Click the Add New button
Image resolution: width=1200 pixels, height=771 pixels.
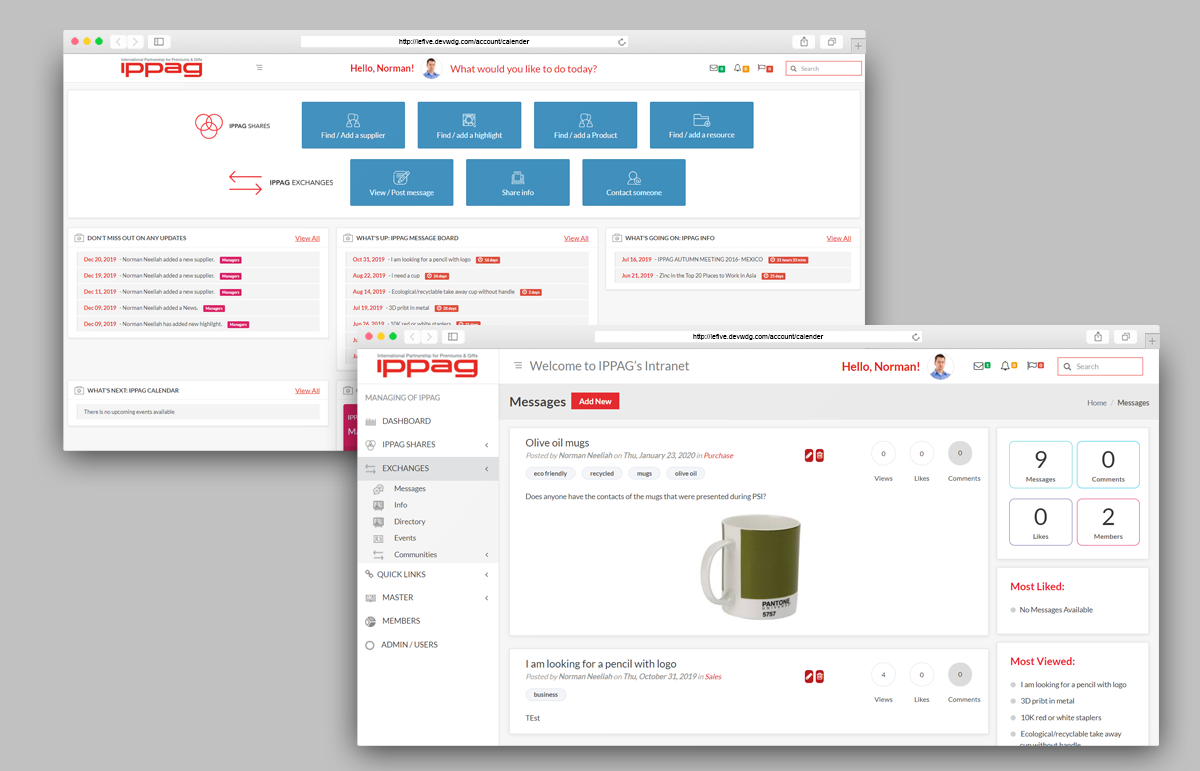click(x=595, y=401)
